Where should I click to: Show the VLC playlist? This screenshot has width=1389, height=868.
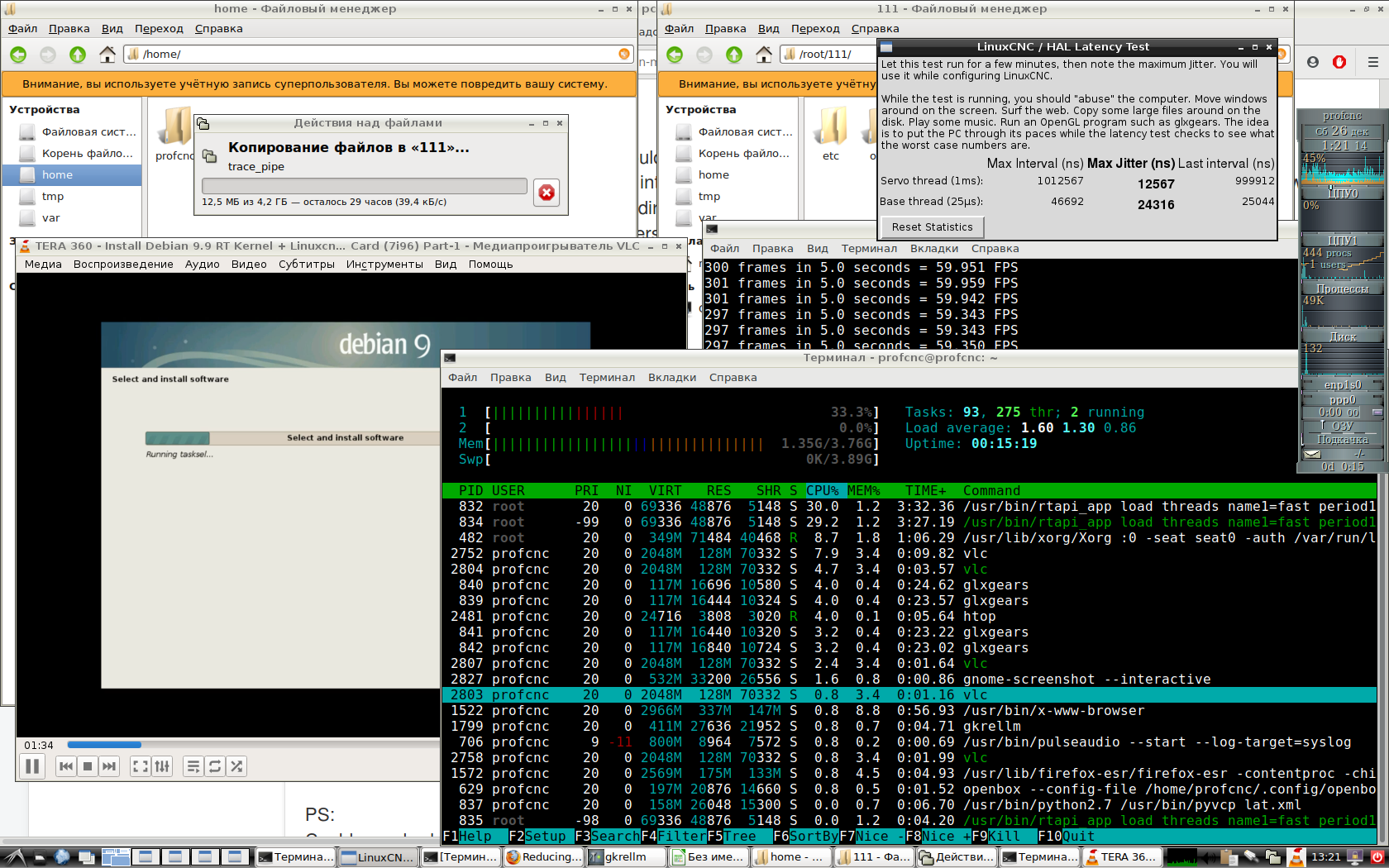193,766
